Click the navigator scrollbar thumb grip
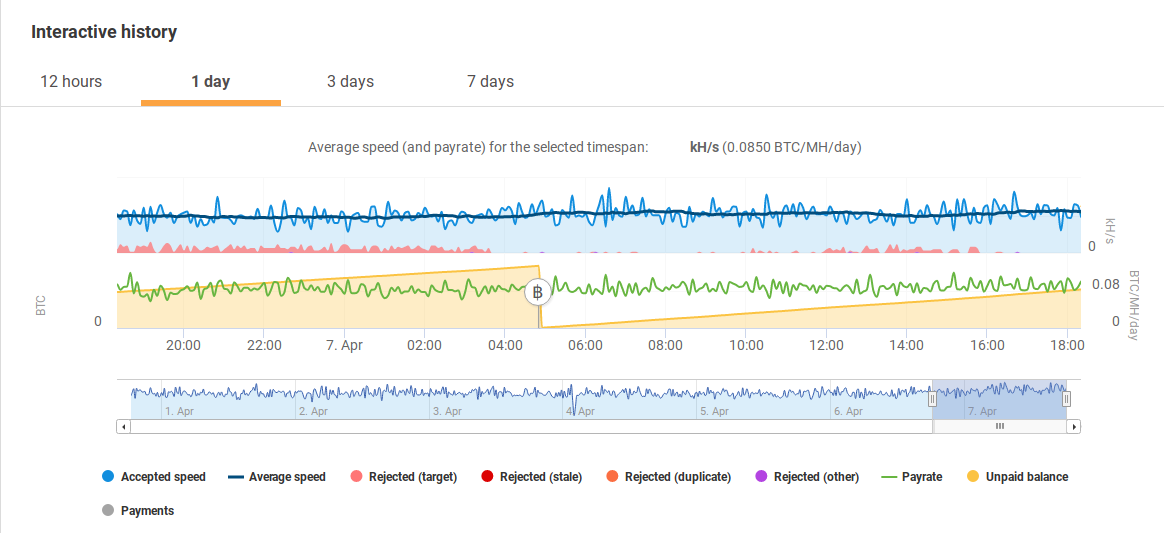 [x=999, y=427]
